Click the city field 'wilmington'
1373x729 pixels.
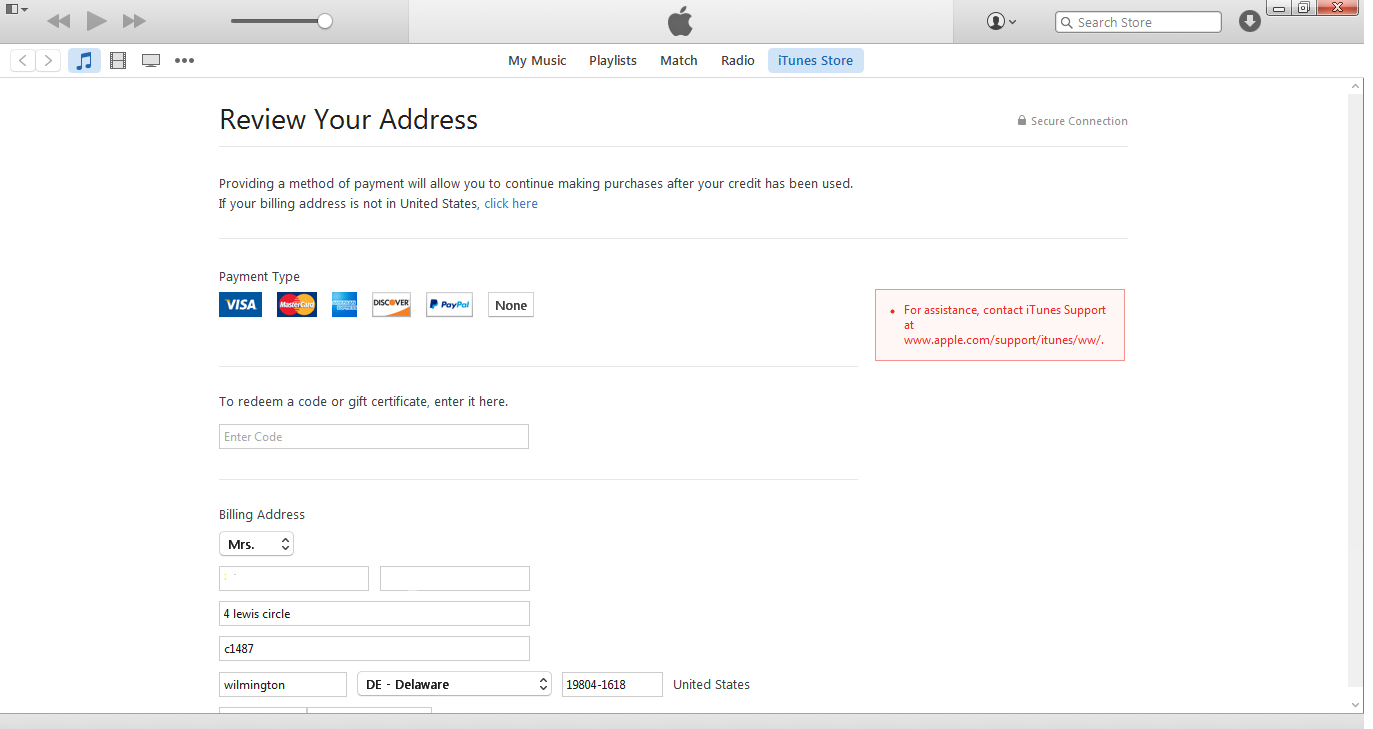(283, 685)
